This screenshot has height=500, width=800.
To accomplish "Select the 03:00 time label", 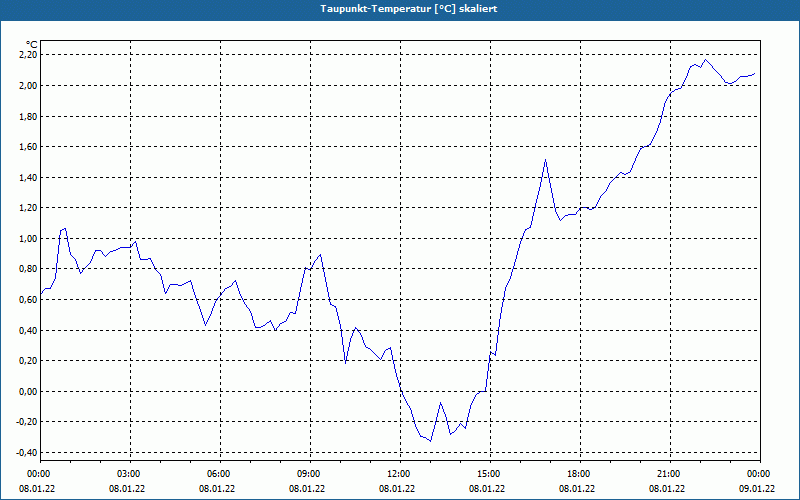I will coord(131,474).
